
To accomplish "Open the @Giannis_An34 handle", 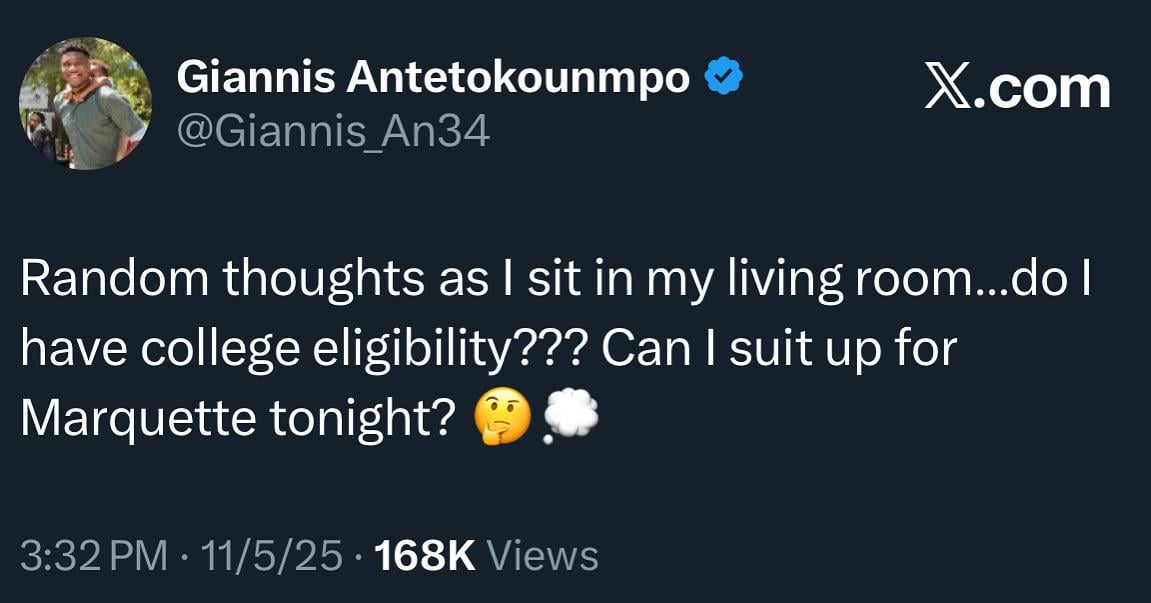I will pyautogui.click(x=335, y=127).
